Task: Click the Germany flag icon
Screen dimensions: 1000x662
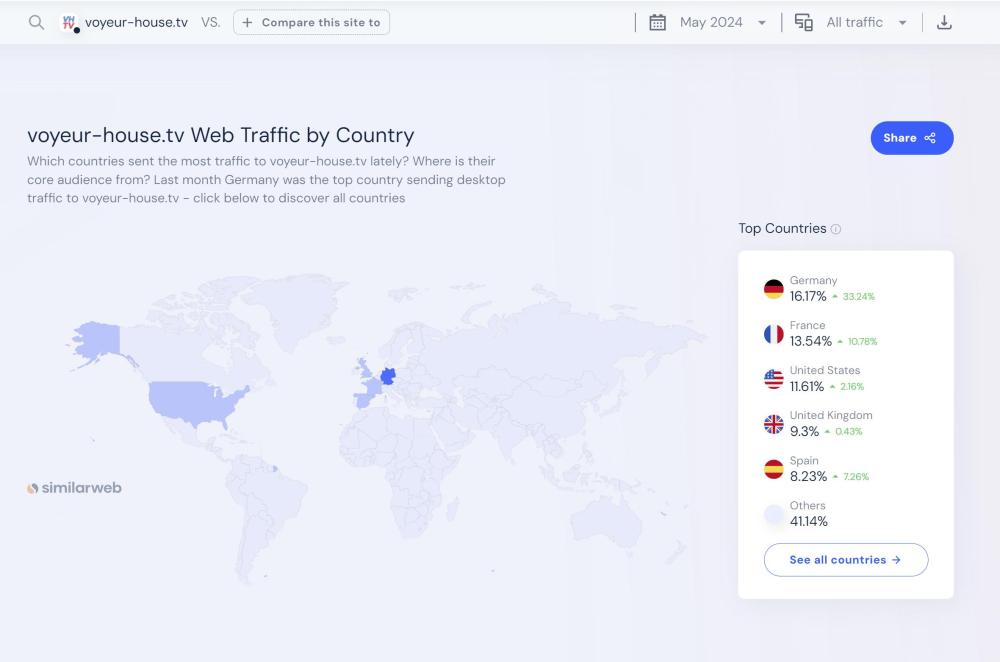Action: 773,289
